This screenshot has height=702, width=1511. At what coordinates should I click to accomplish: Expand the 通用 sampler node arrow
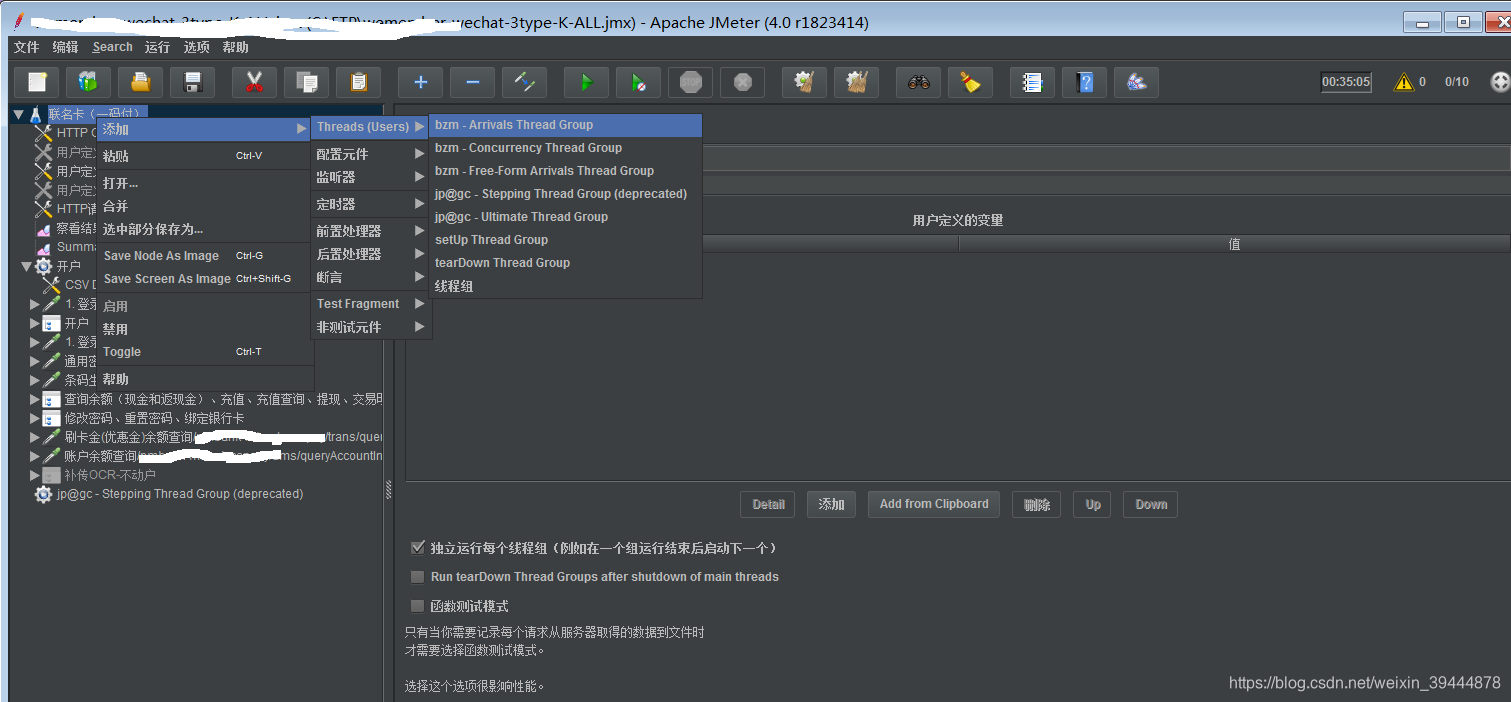(x=35, y=361)
